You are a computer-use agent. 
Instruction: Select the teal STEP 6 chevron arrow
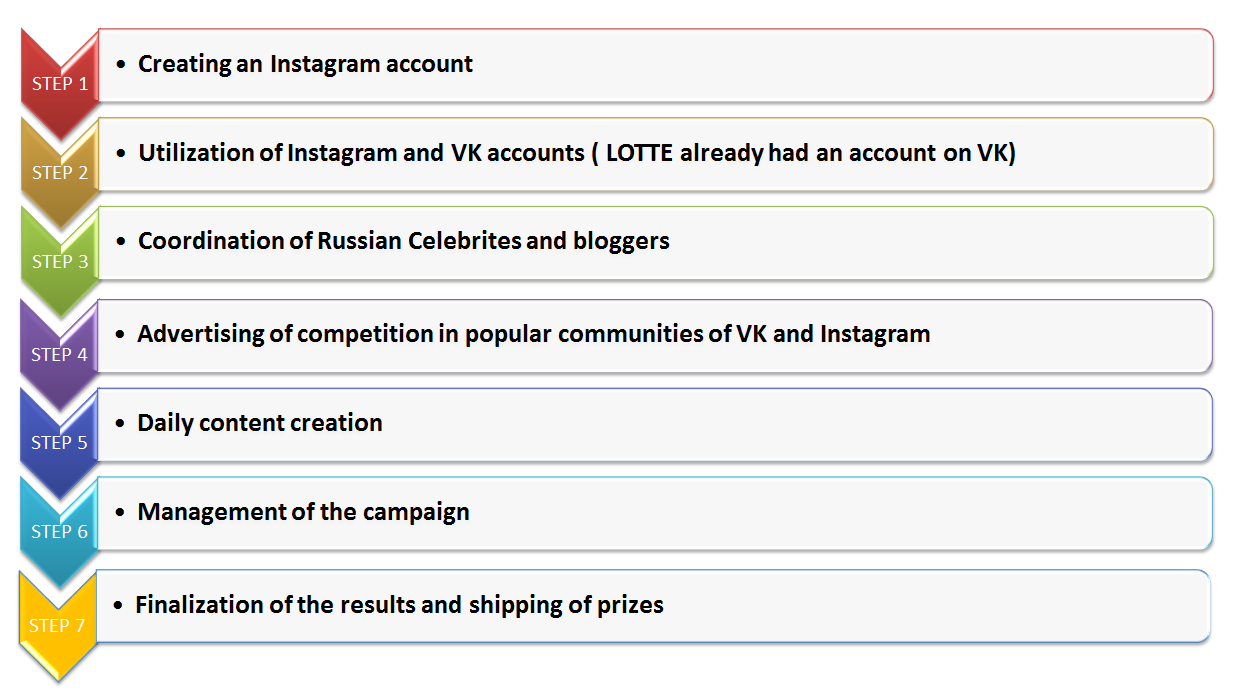59,532
